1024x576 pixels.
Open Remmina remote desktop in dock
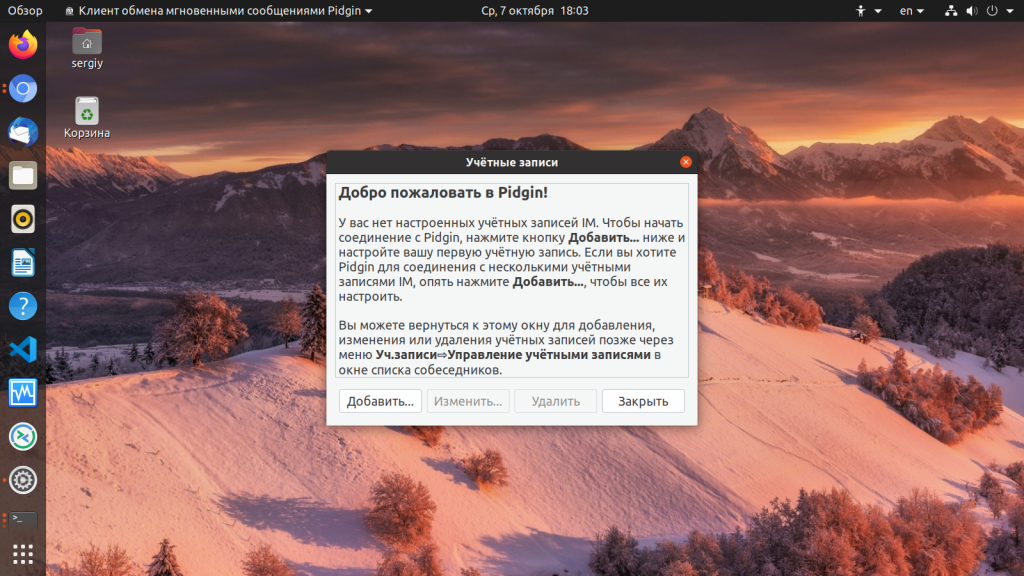(x=23, y=436)
